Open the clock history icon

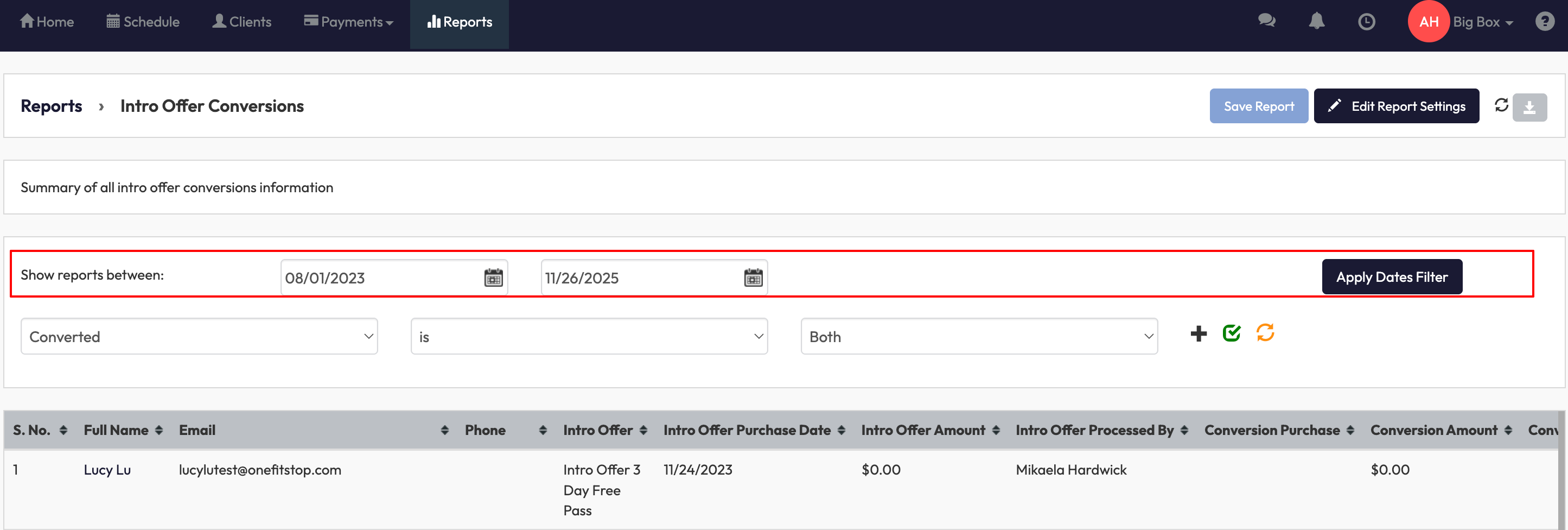[1366, 22]
